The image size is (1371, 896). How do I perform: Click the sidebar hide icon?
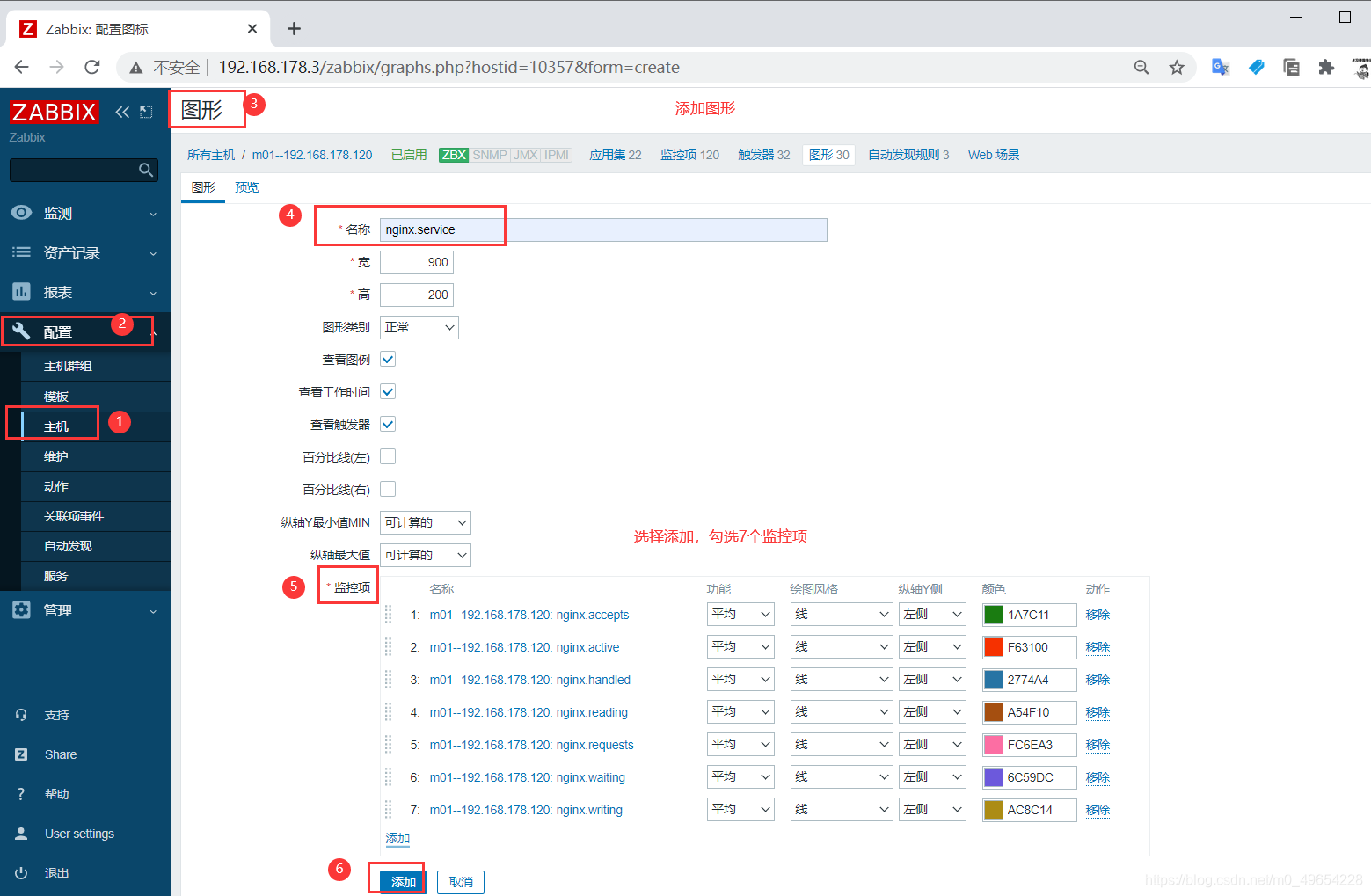point(146,112)
